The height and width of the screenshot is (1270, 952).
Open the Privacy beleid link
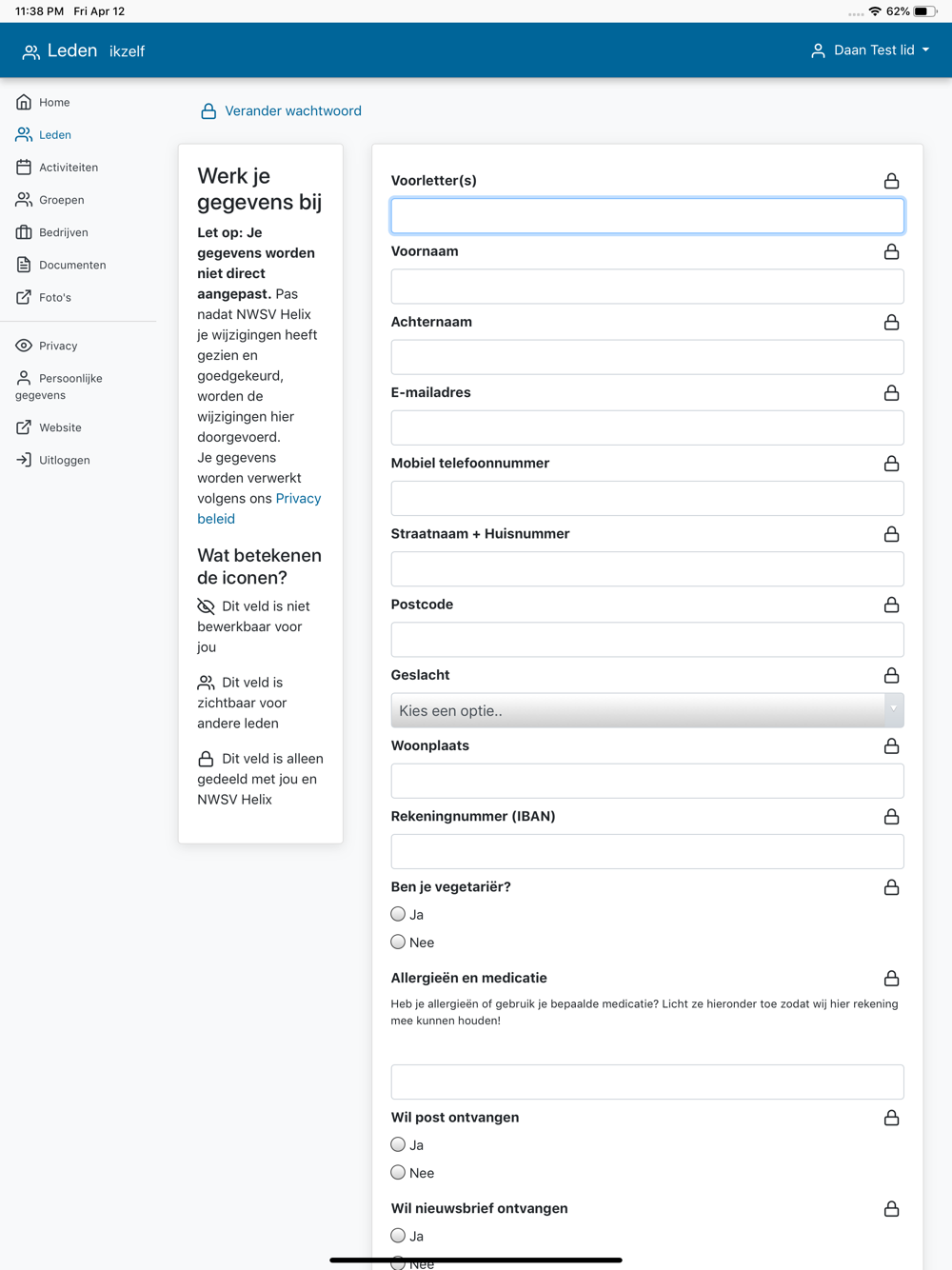(259, 508)
